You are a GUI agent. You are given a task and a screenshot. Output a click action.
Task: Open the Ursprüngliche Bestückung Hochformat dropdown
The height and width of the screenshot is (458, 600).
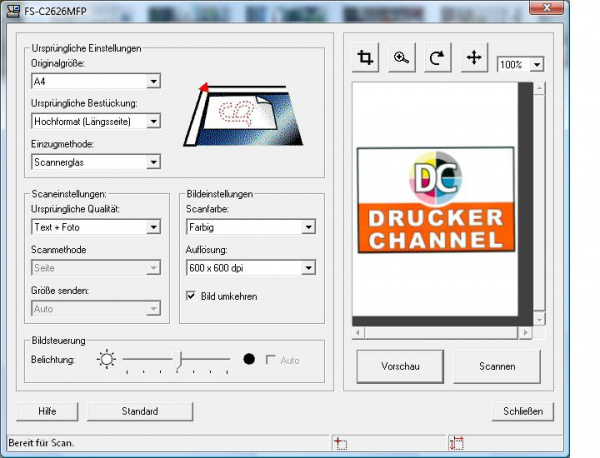[96, 121]
